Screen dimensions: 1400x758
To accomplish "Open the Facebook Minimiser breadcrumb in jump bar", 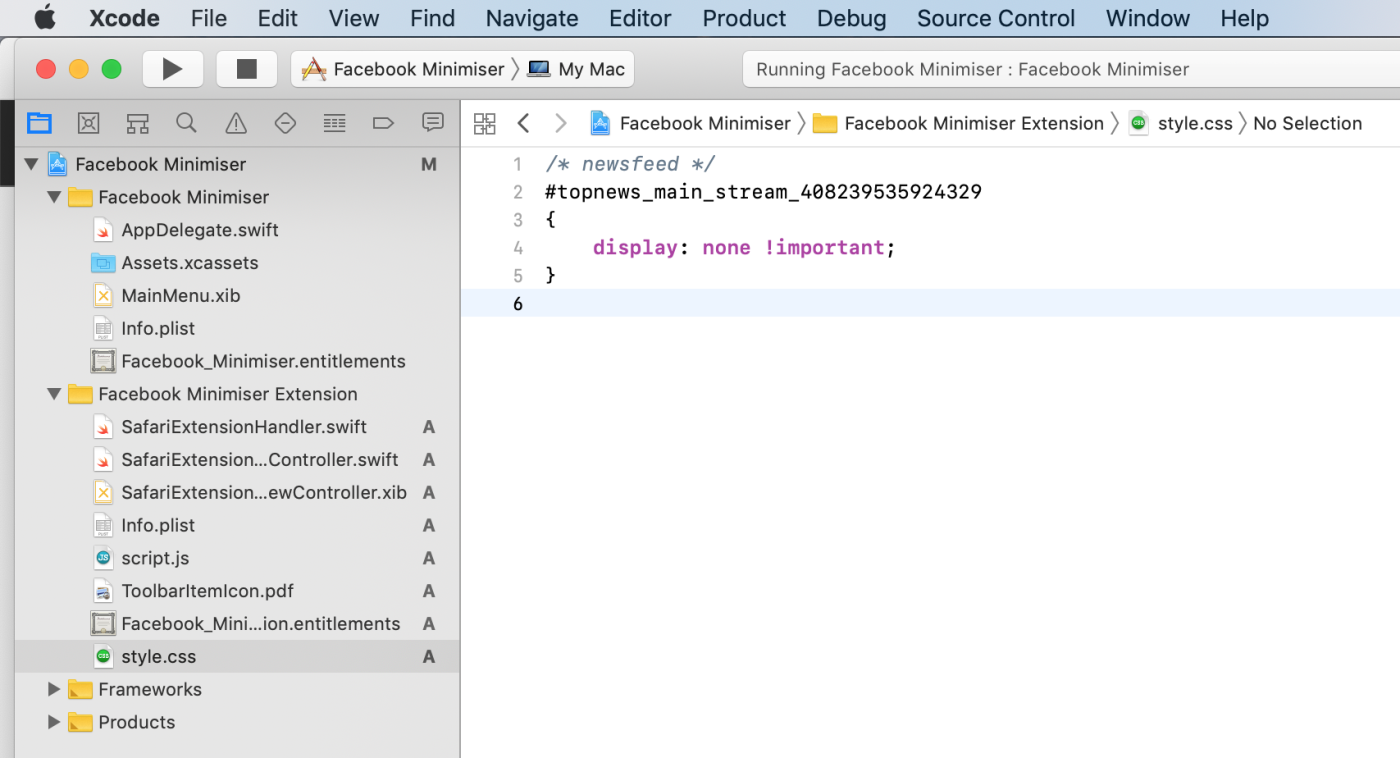I will (x=691, y=123).
